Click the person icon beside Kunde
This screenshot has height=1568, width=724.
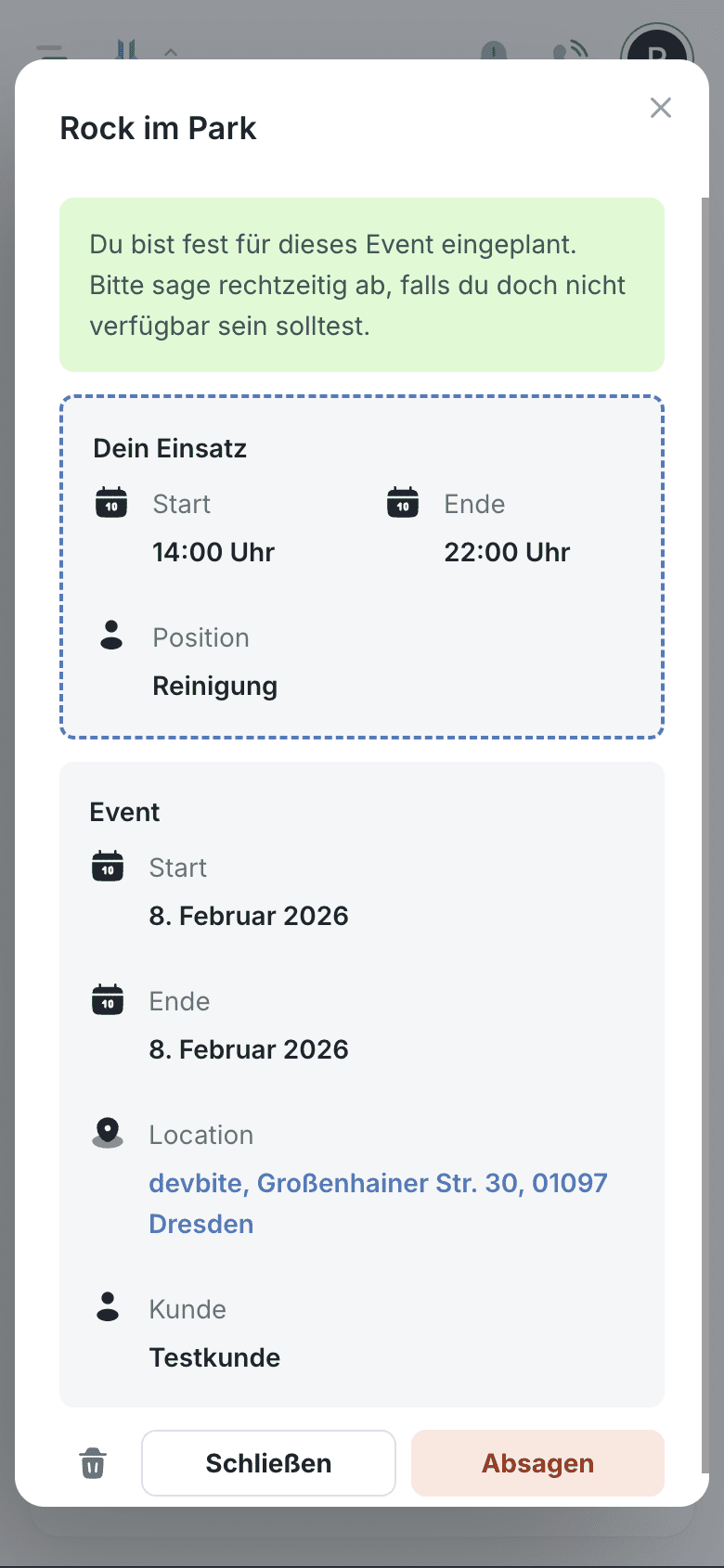108,1307
